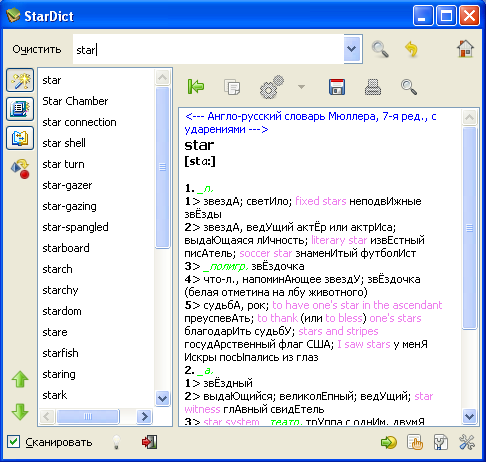Click word list vertical scrollbar thumb
The width and height of the screenshot is (486, 462).
pos(163,167)
